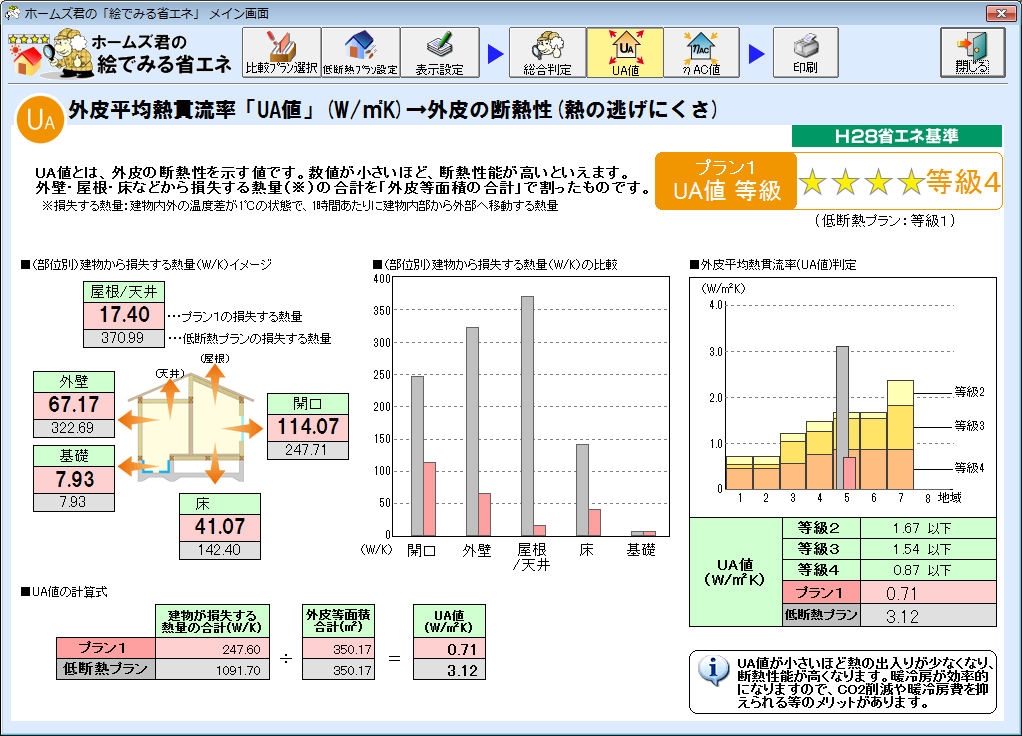Click the プラン1 UA値 等級 orange badge
This screenshot has width=1022, height=736.
(726, 181)
